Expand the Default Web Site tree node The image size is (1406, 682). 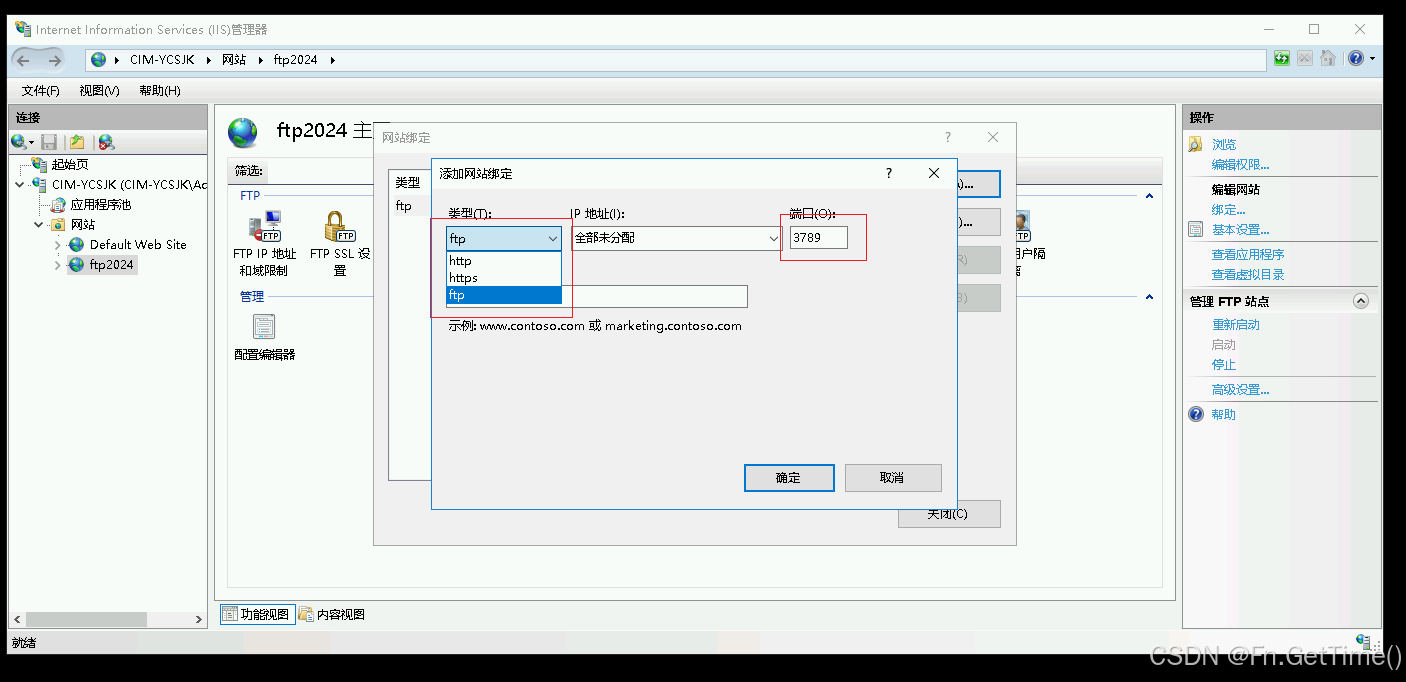57,245
